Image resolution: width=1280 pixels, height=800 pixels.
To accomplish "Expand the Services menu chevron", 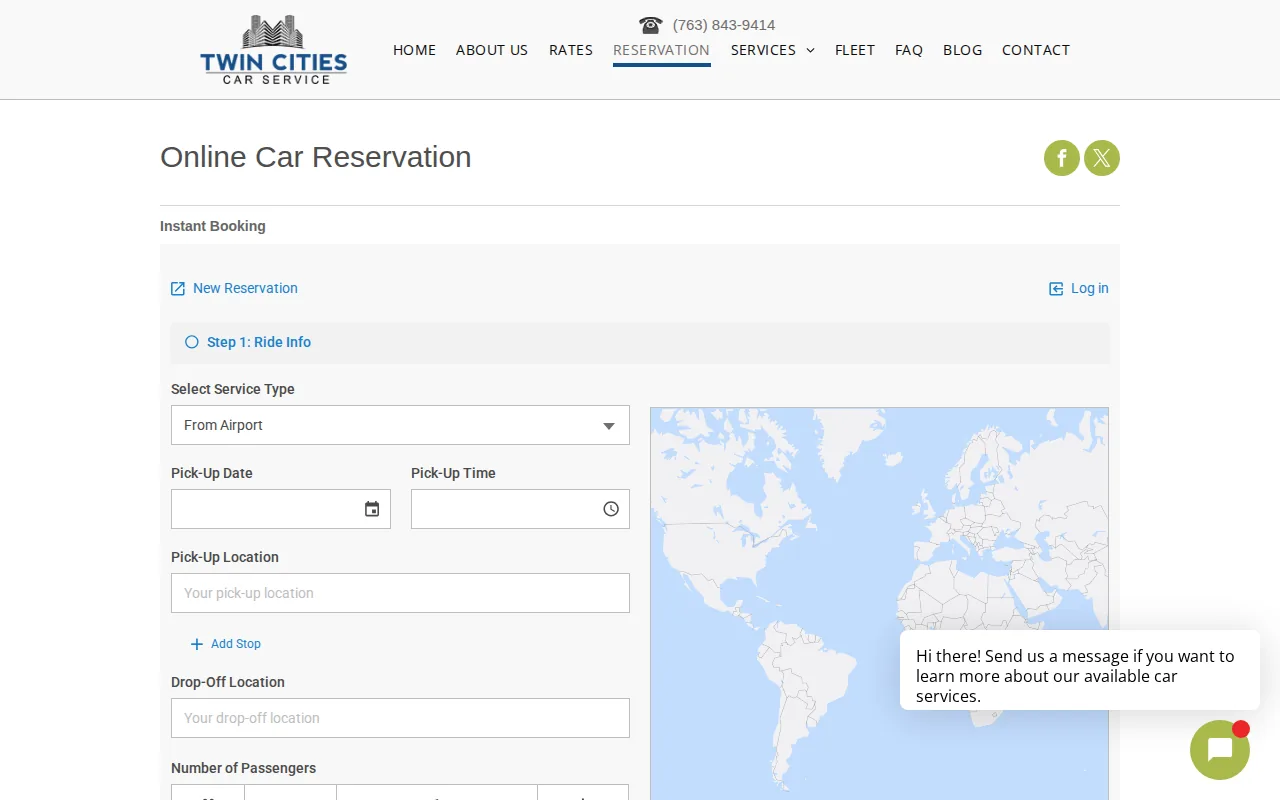I will pyautogui.click(x=811, y=50).
